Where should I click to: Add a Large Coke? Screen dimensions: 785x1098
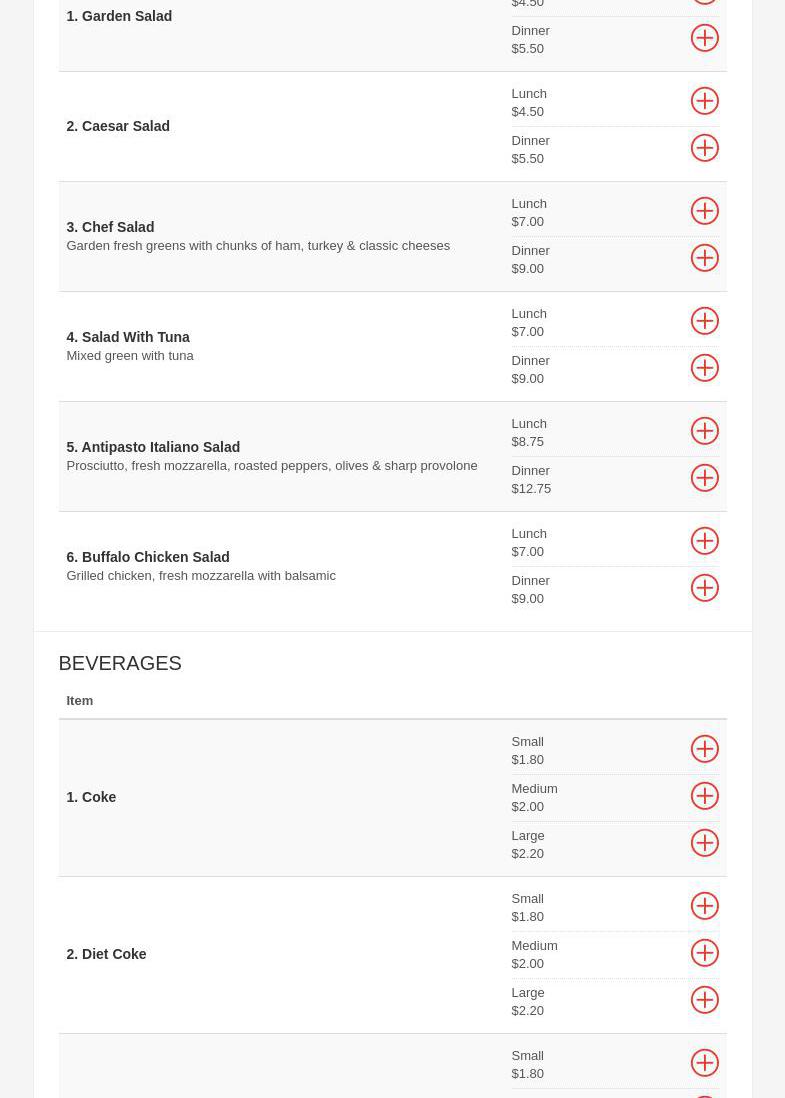click(x=704, y=843)
